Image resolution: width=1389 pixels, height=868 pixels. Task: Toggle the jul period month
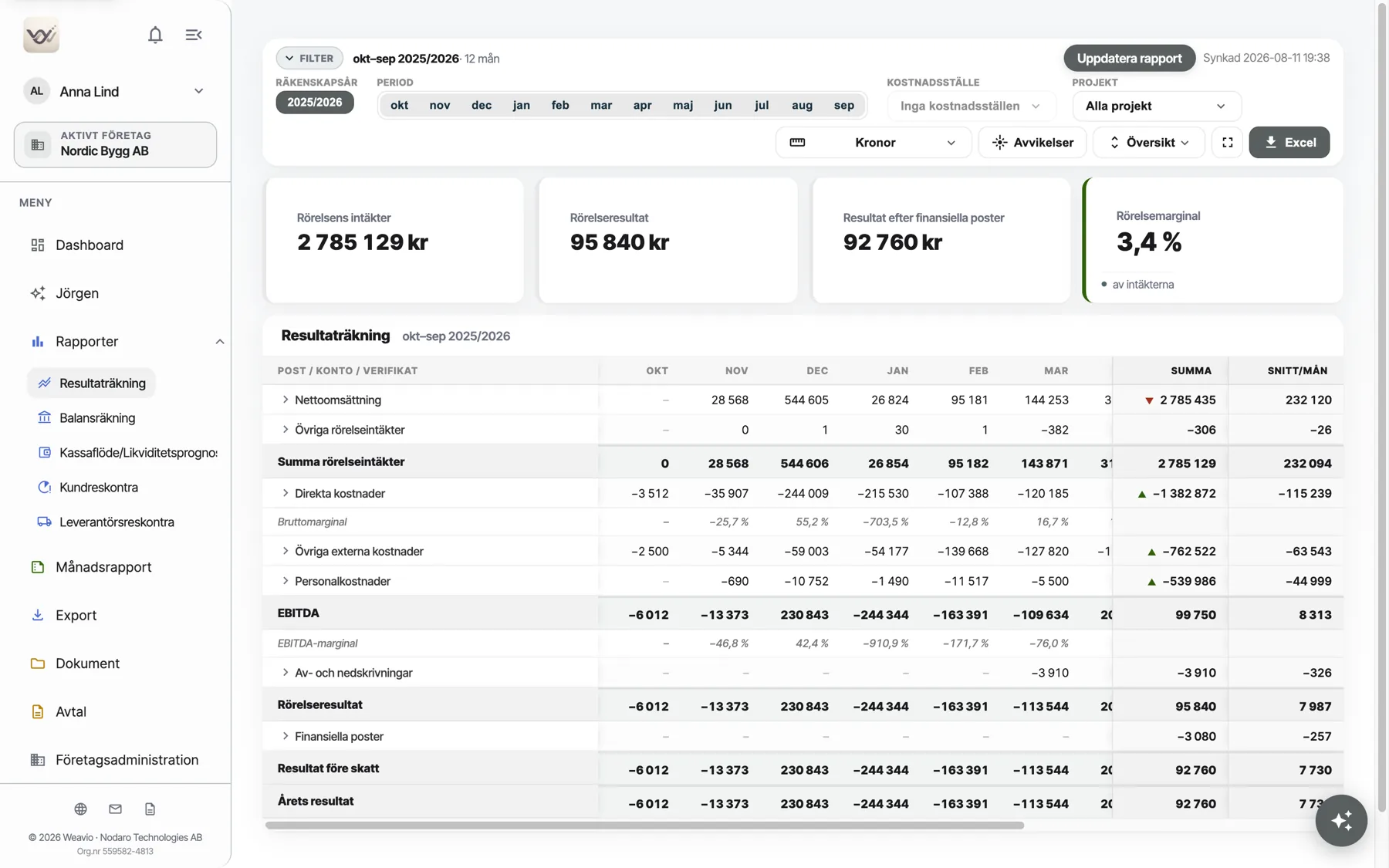(762, 105)
